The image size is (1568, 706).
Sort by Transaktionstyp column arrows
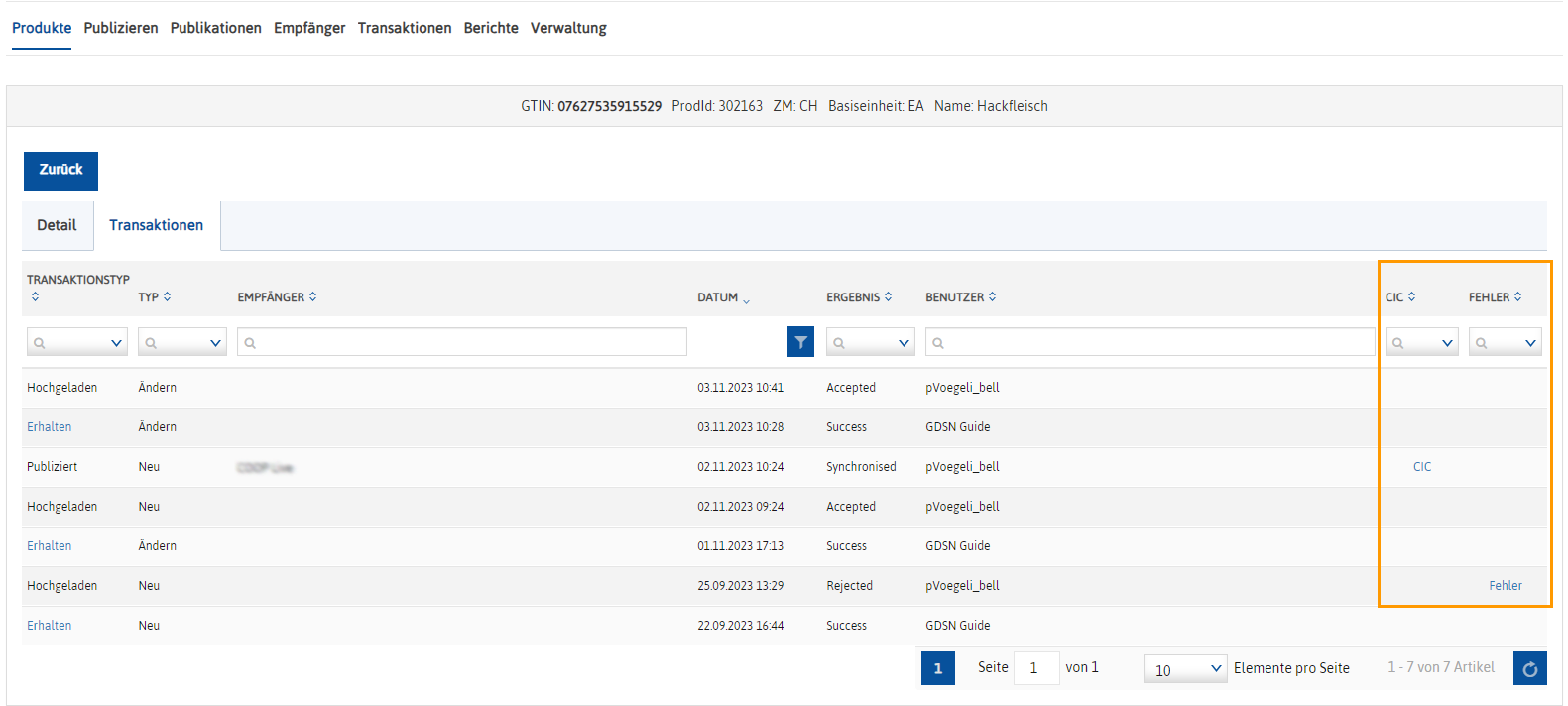[35, 296]
